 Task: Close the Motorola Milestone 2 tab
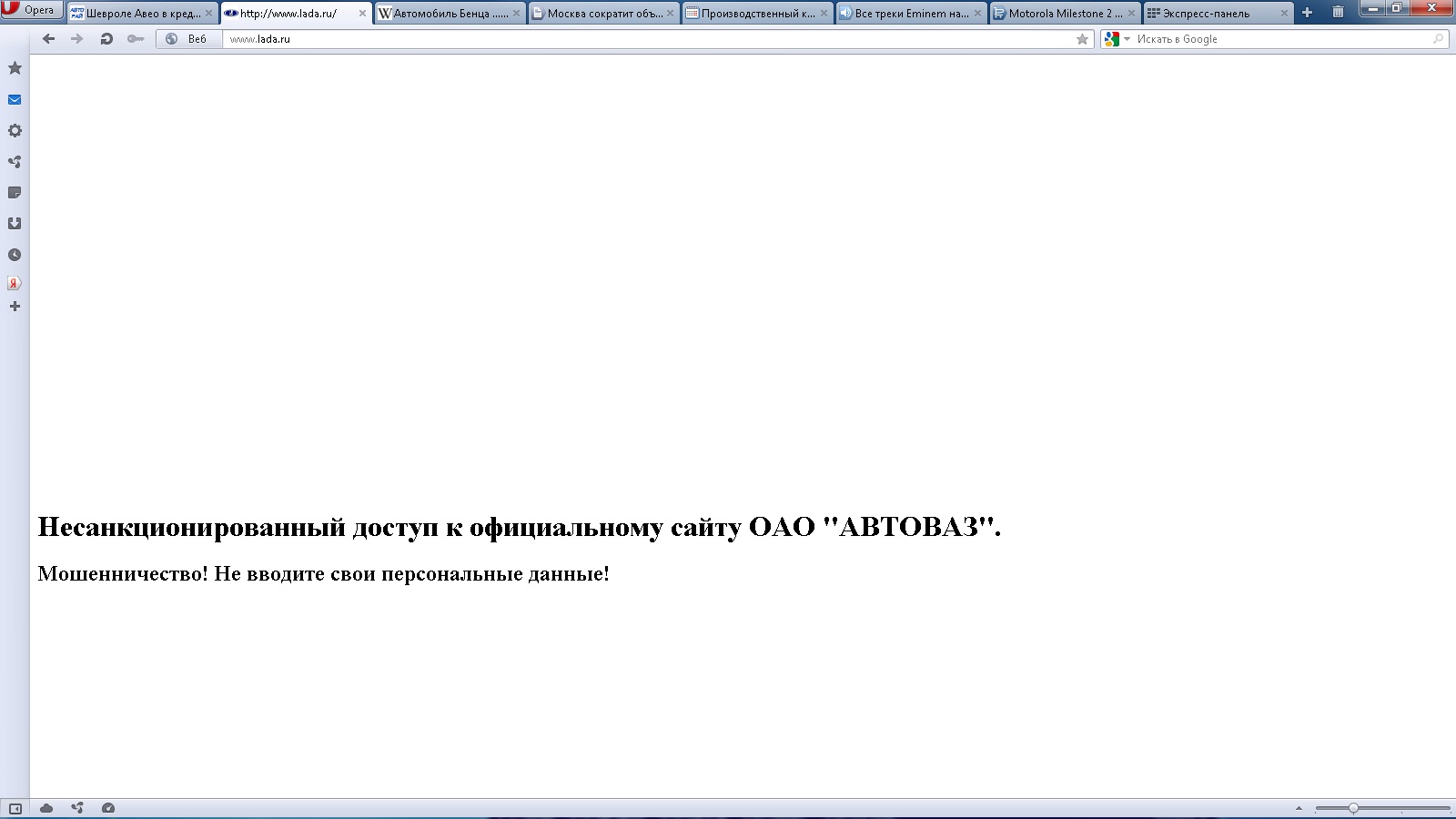coord(1131,14)
